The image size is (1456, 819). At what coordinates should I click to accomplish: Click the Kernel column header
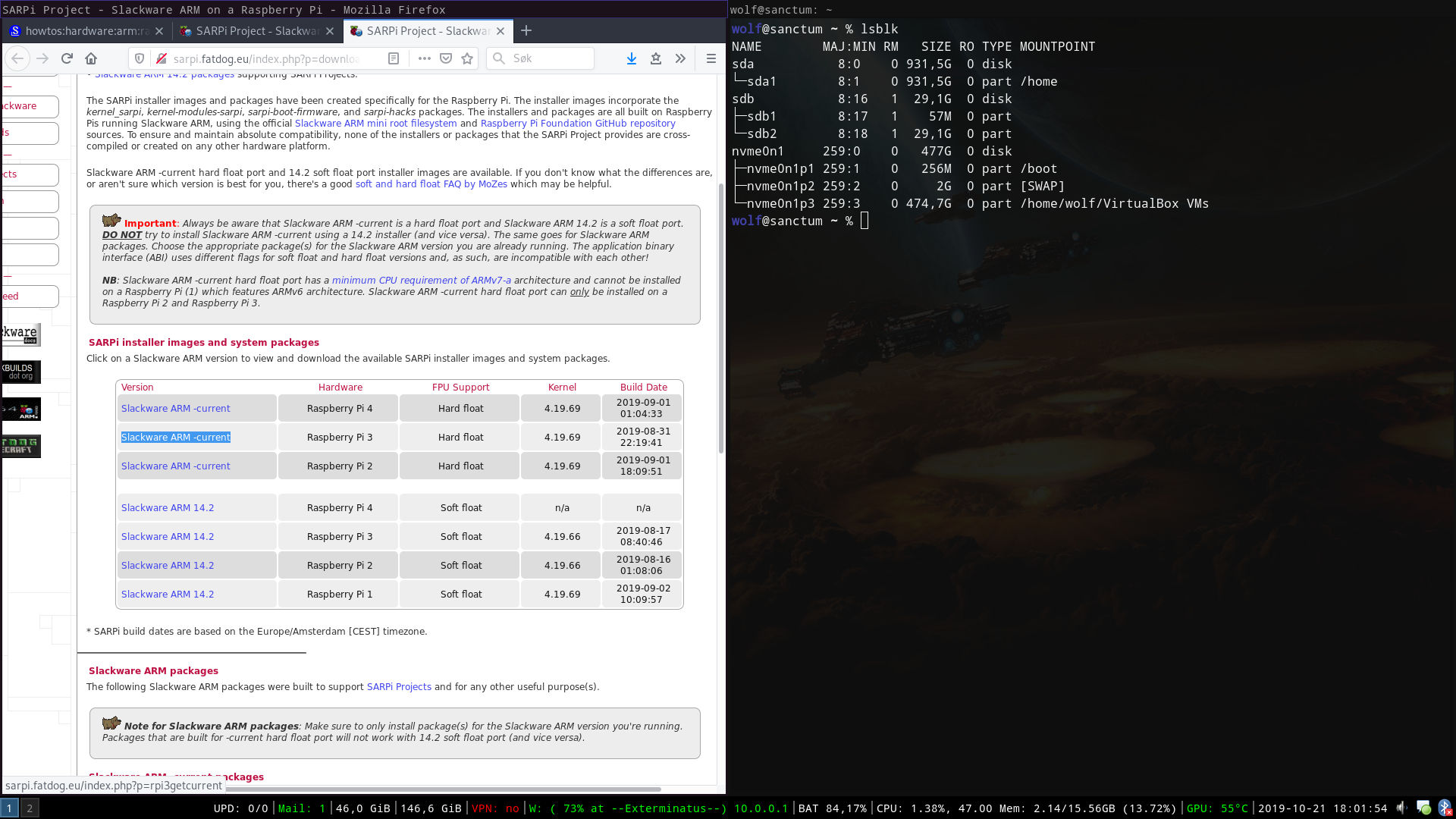point(562,387)
